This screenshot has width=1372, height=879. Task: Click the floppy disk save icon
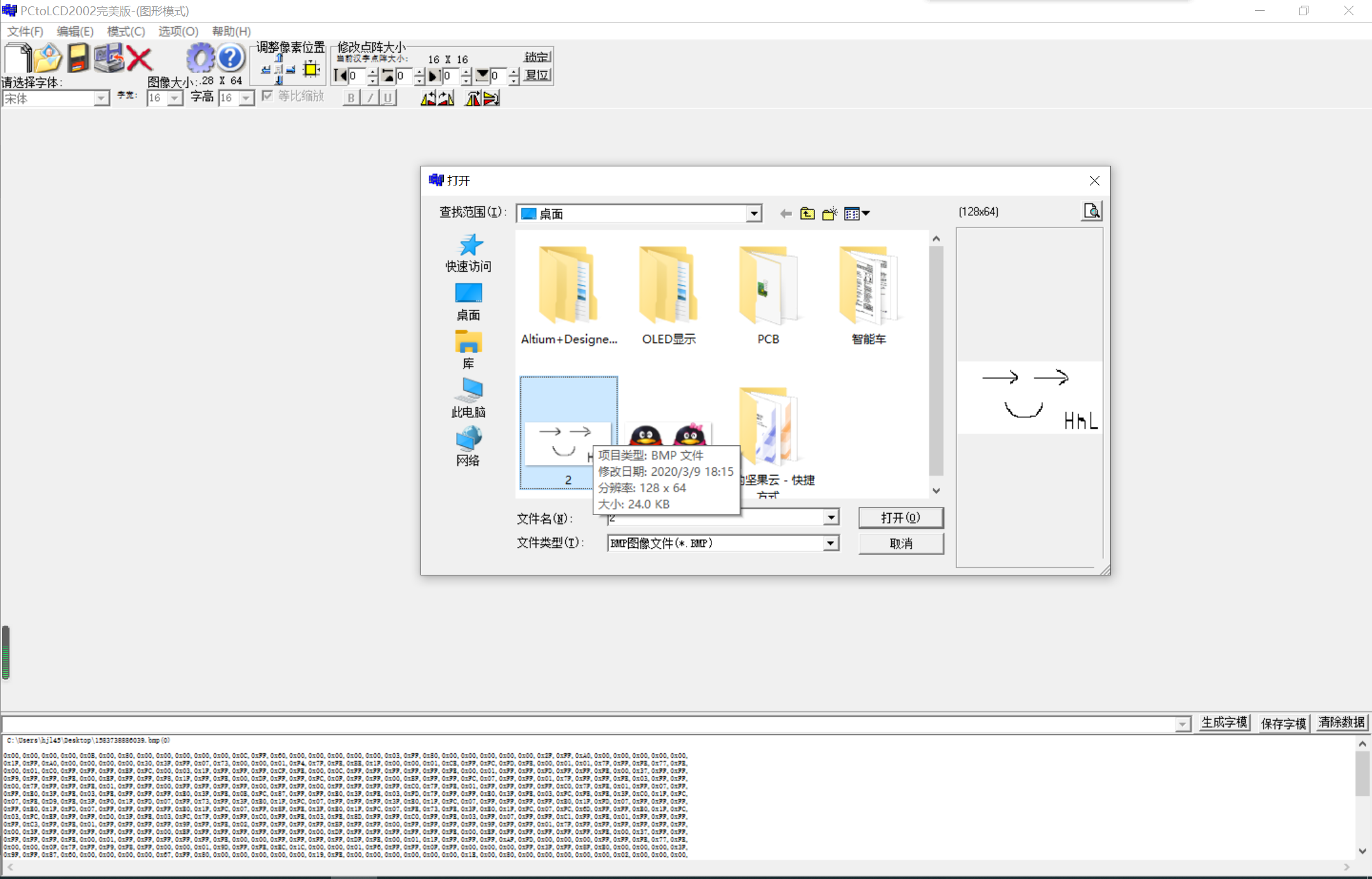click(78, 58)
